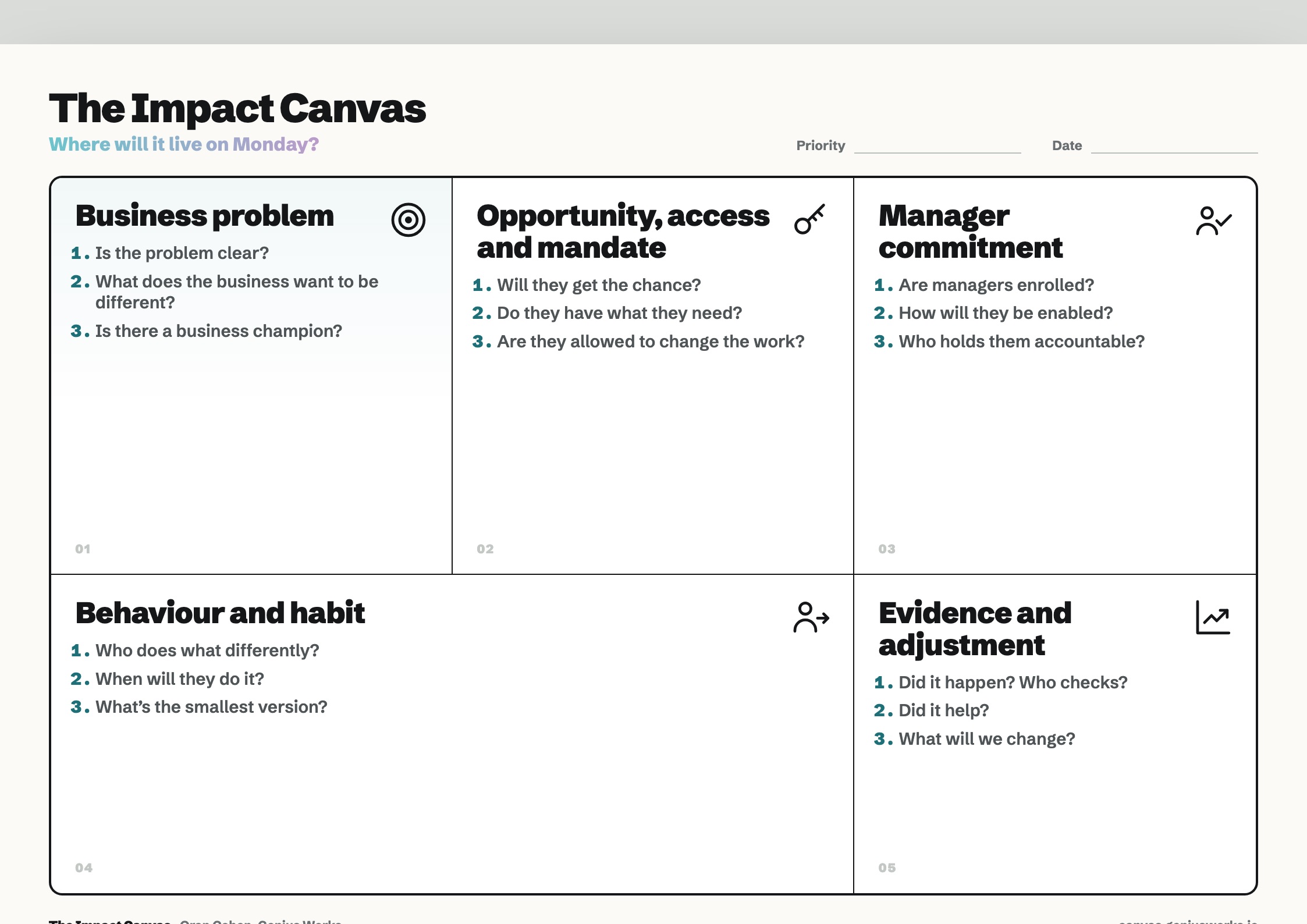
Task: Click 'Is the problem clear?' question
Action: coord(182,253)
